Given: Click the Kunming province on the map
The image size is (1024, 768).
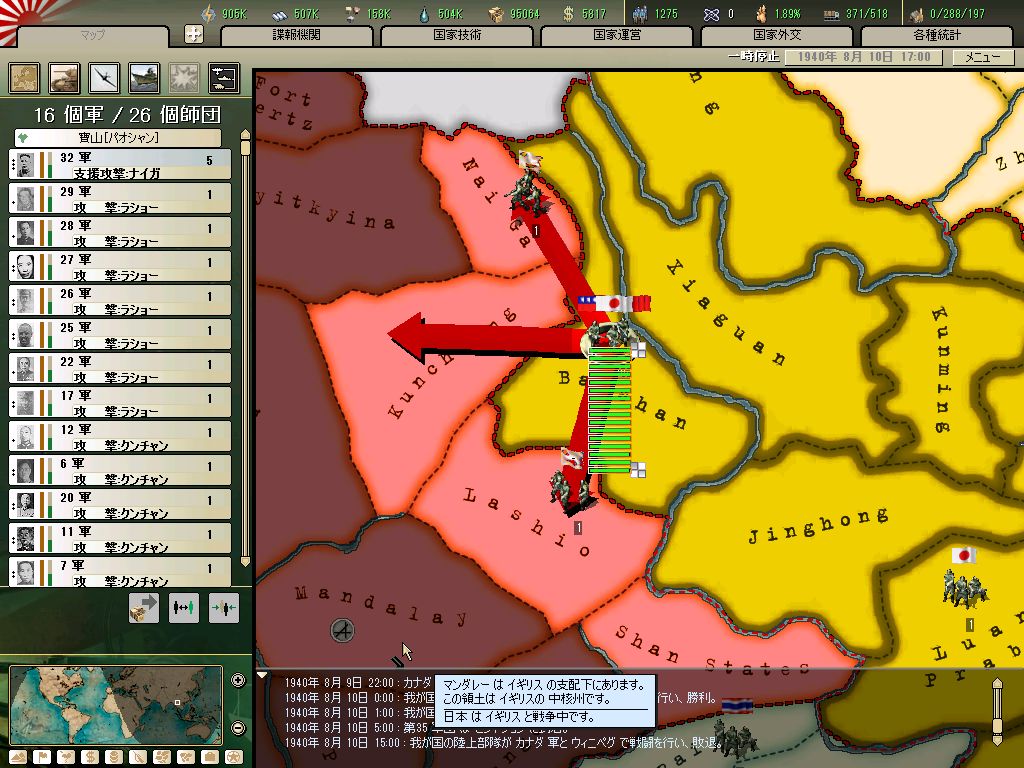Looking at the screenshot, I should (942, 369).
